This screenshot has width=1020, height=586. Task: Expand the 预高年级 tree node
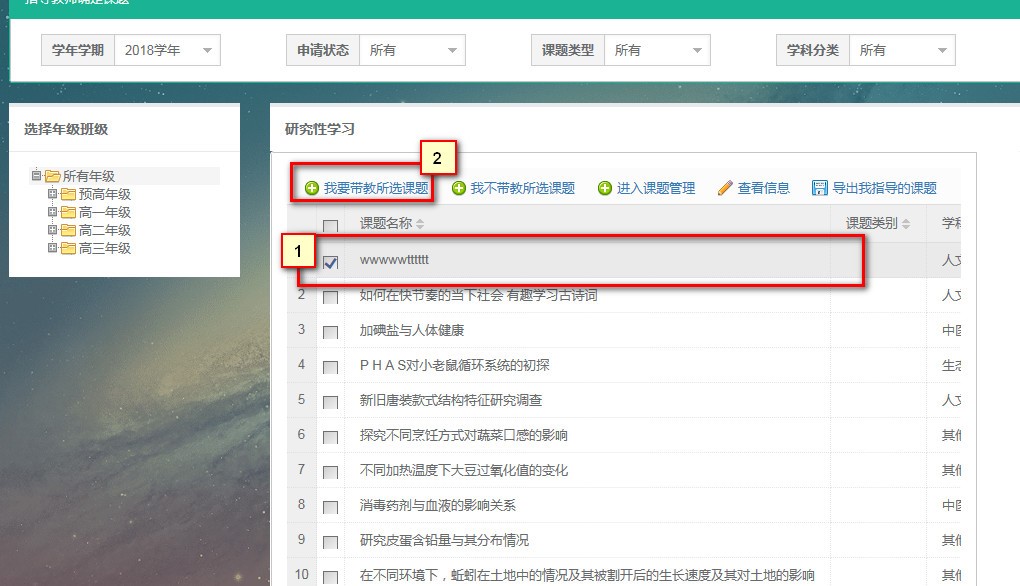point(53,194)
